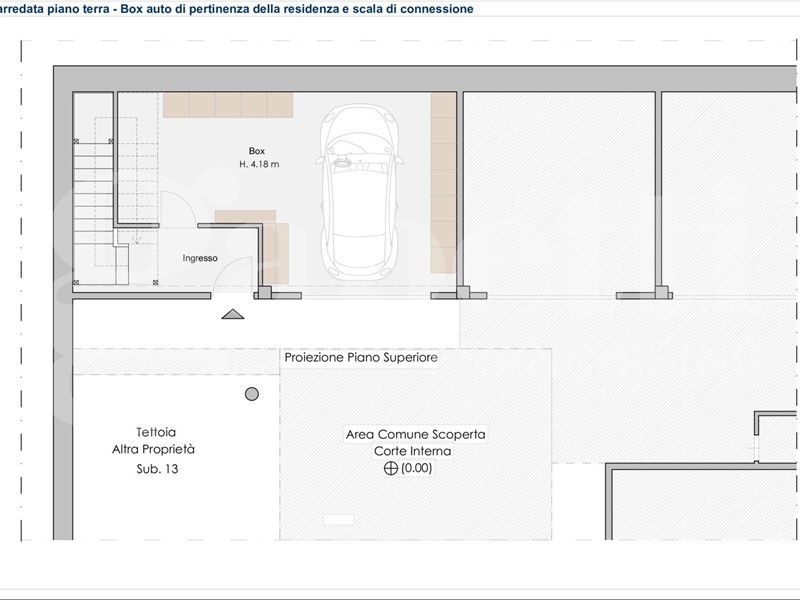The image size is (800, 600).
Task: Select the triangle entrance arrow below Ingresso
Action: [x=233, y=314]
